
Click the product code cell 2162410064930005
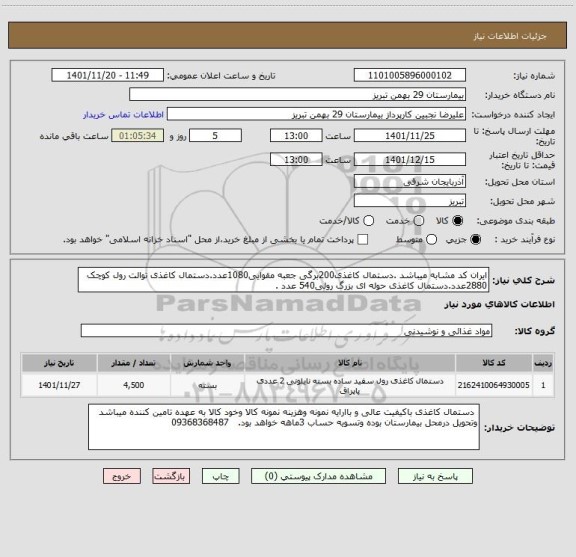click(494, 385)
